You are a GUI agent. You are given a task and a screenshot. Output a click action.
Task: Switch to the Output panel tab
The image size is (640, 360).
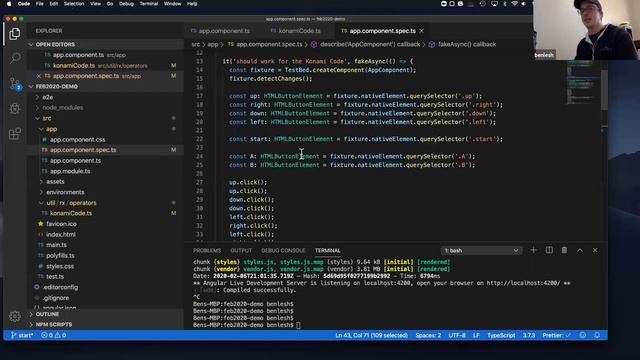[x=241, y=251]
